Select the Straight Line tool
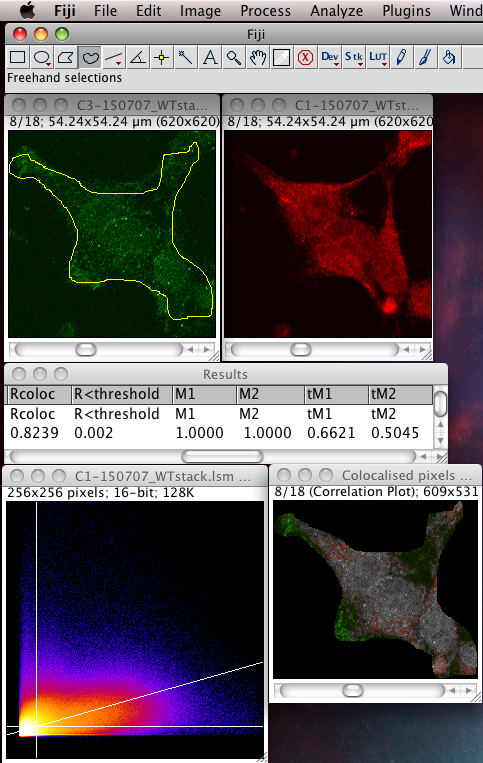The width and height of the screenshot is (483, 763). (113, 58)
